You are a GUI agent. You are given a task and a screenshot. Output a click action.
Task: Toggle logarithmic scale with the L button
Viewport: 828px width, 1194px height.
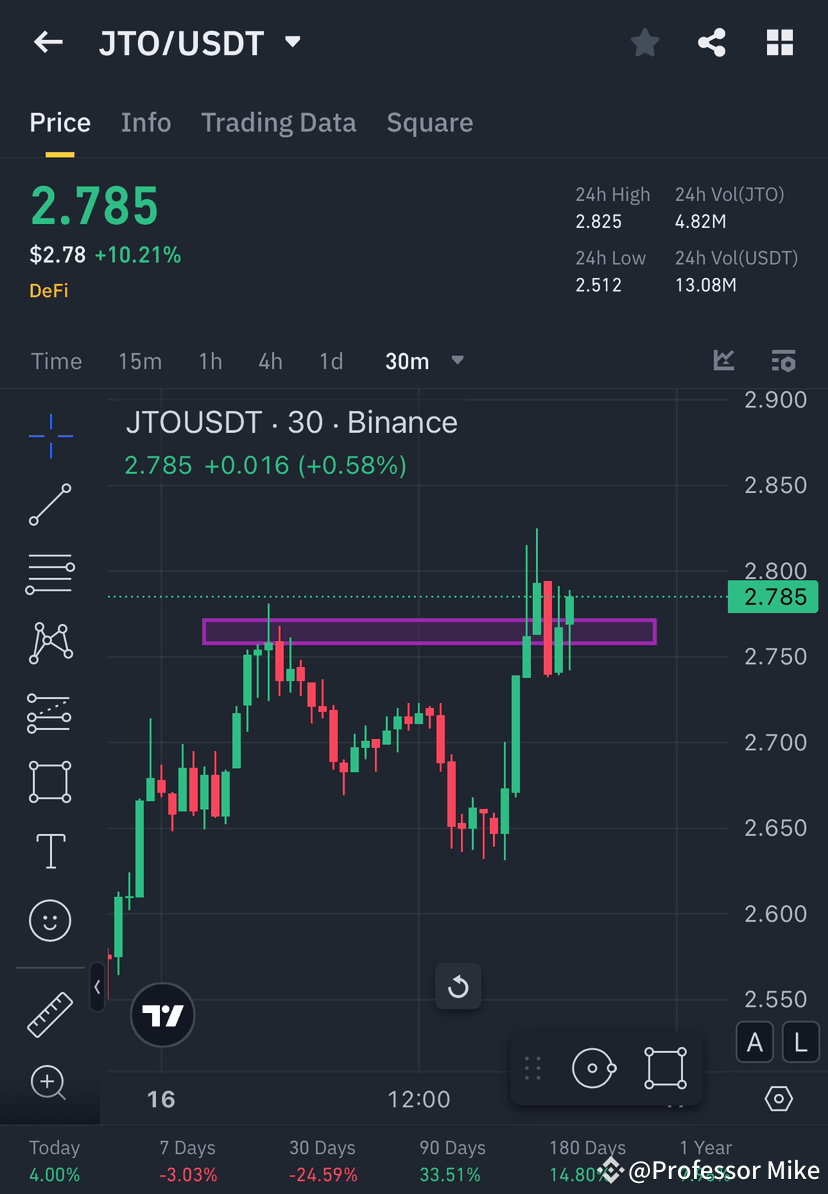(800, 1042)
